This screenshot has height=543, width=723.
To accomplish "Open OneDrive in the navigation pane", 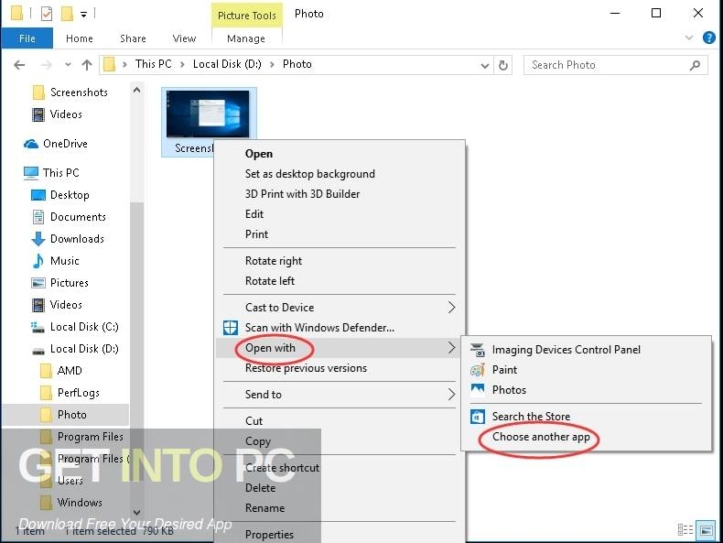I will point(56,144).
